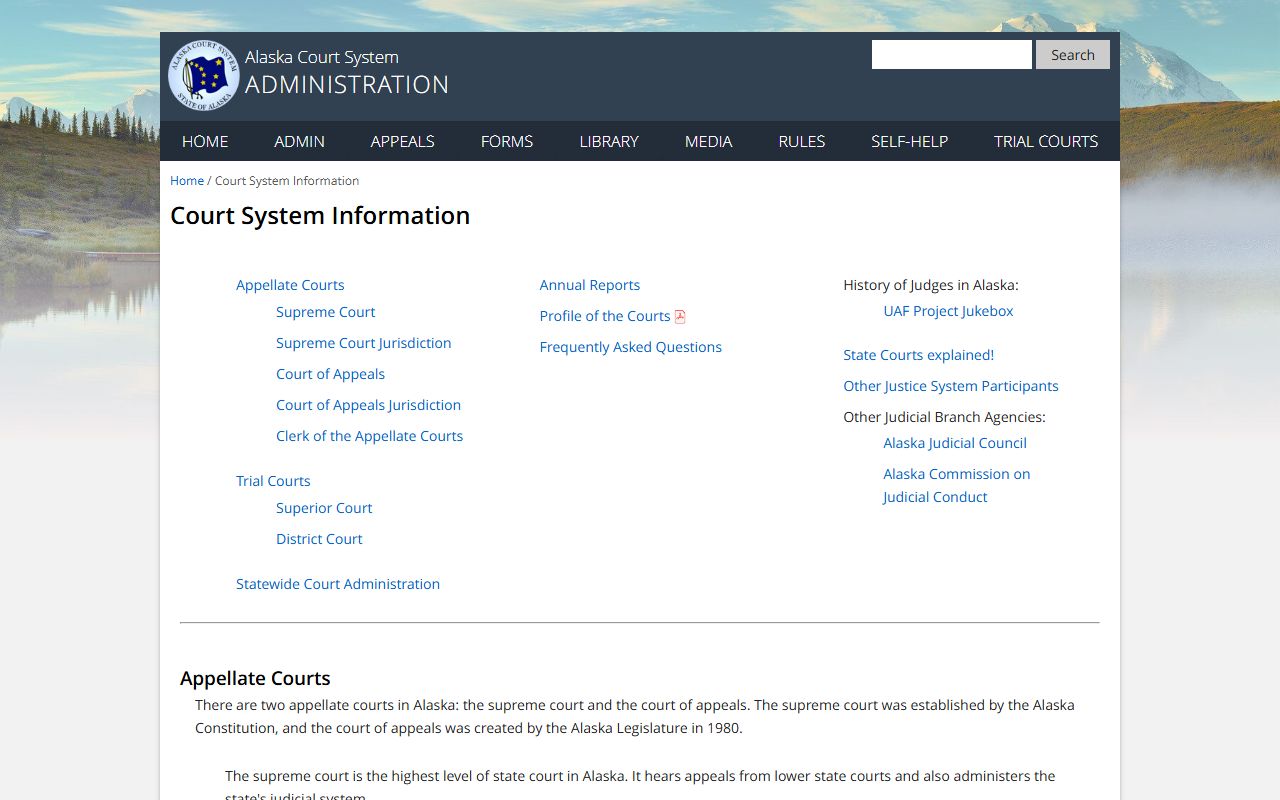Open the HOME menu item
The width and height of the screenshot is (1280, 800).
point(205,141)
